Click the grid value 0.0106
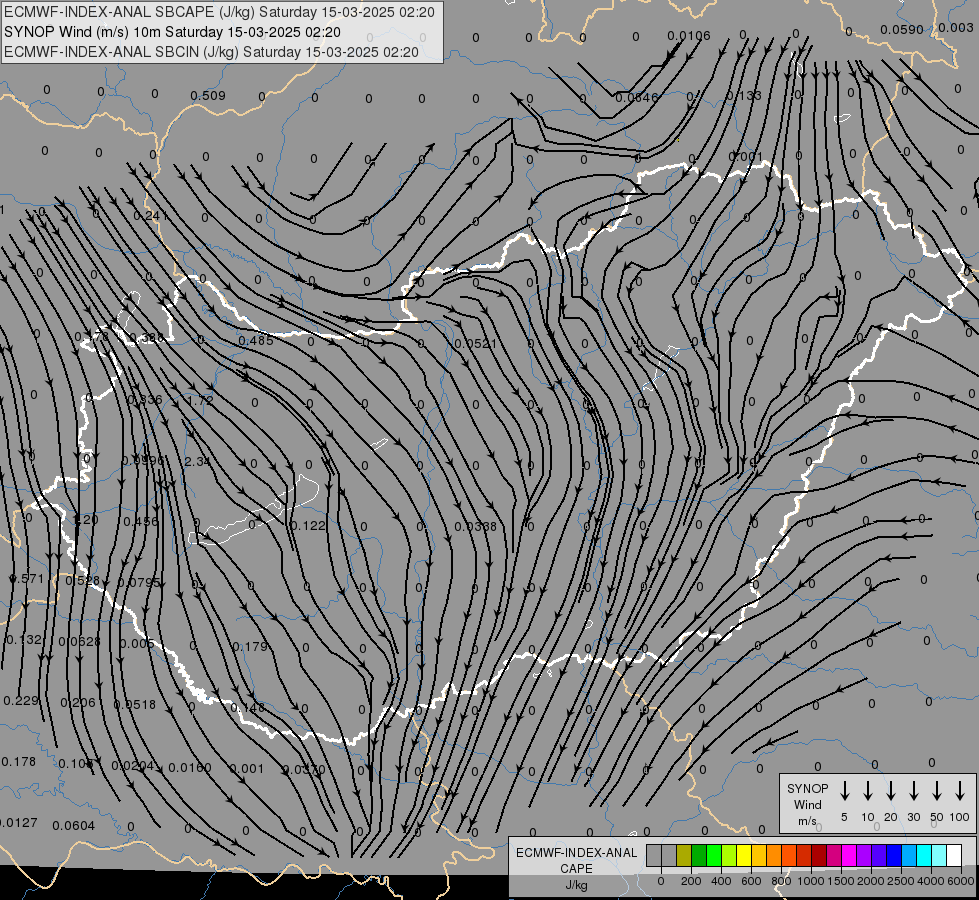Image resolution: width=979 pixels, height=900 pixels. coord(689,36)
